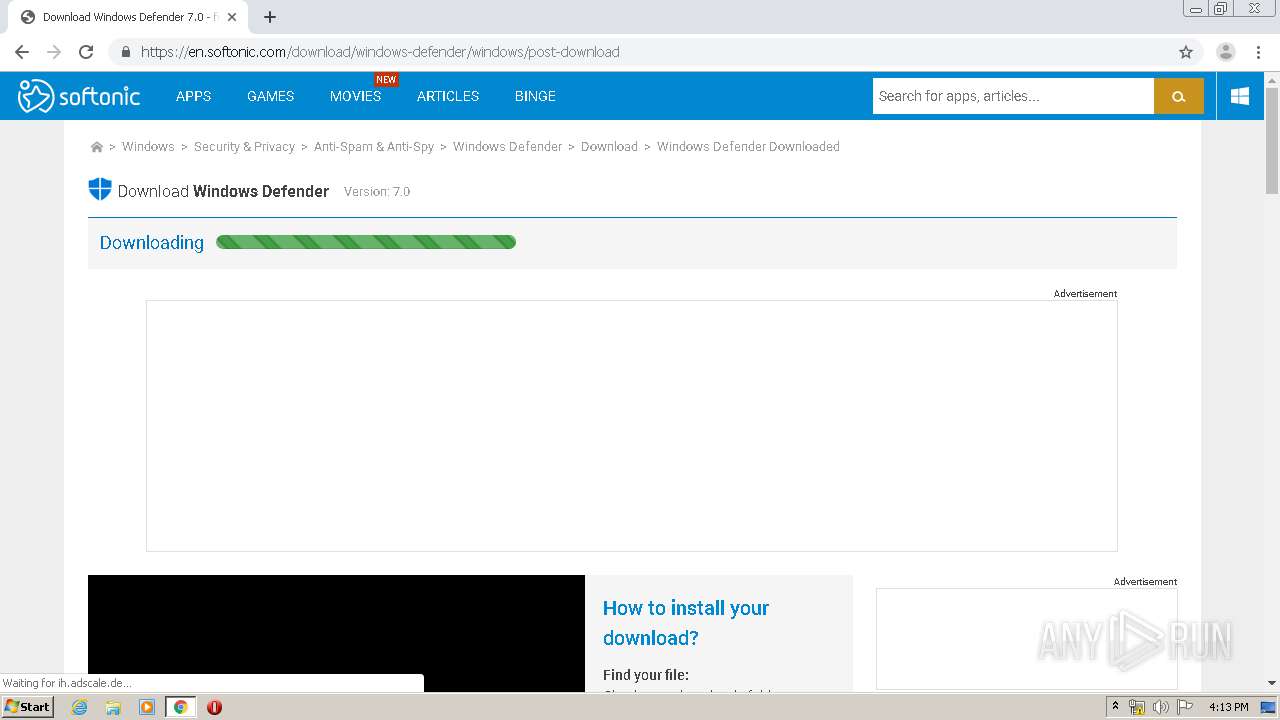Click the Windows breadcrumb link
The width and height of the screenshot is (1280, 720).
pyautogui.click(x=148, y=147)
